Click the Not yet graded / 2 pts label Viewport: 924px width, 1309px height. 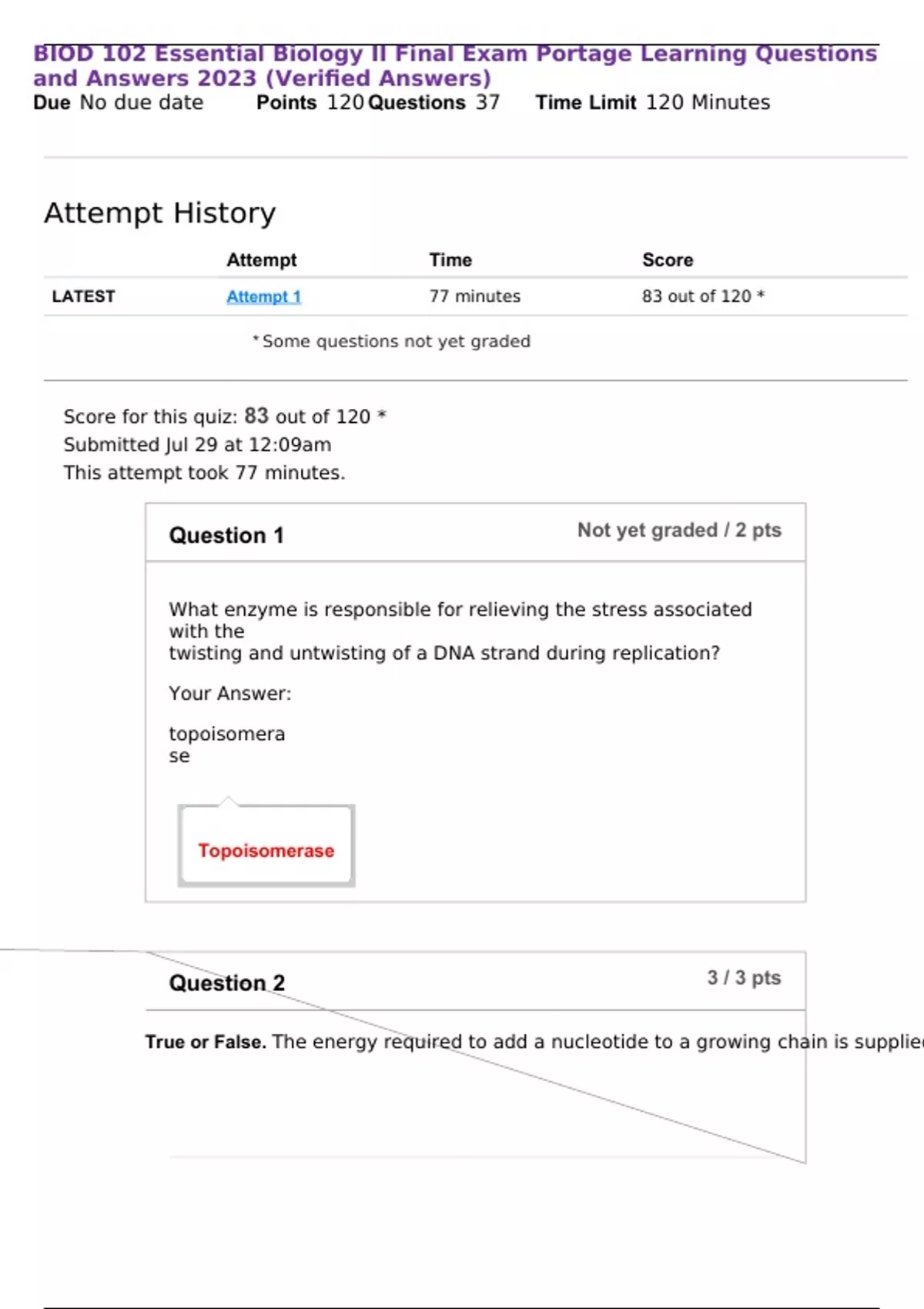(679, 531)
